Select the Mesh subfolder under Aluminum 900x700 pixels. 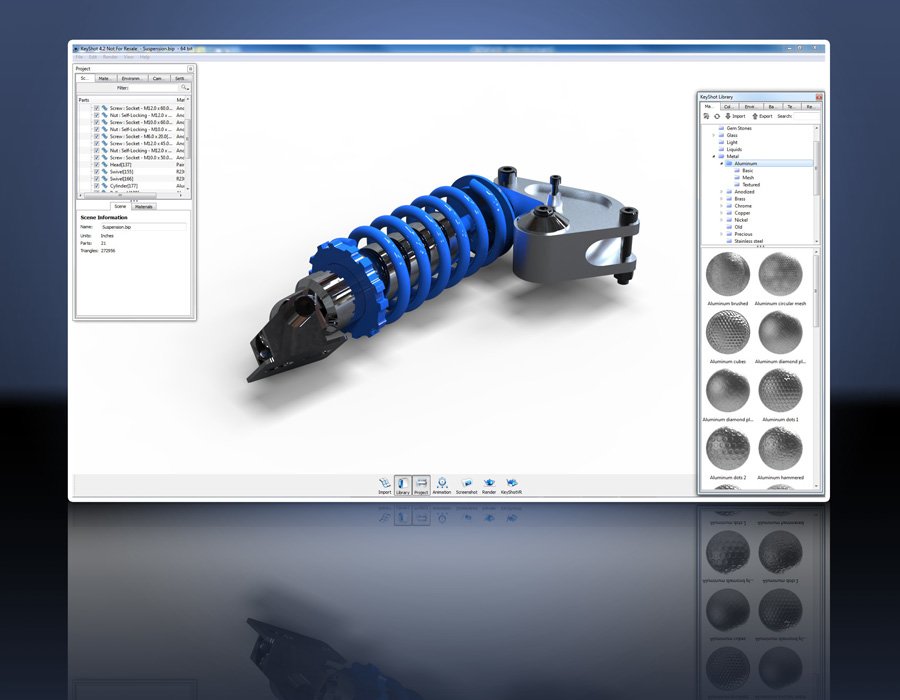click(748, 178)
